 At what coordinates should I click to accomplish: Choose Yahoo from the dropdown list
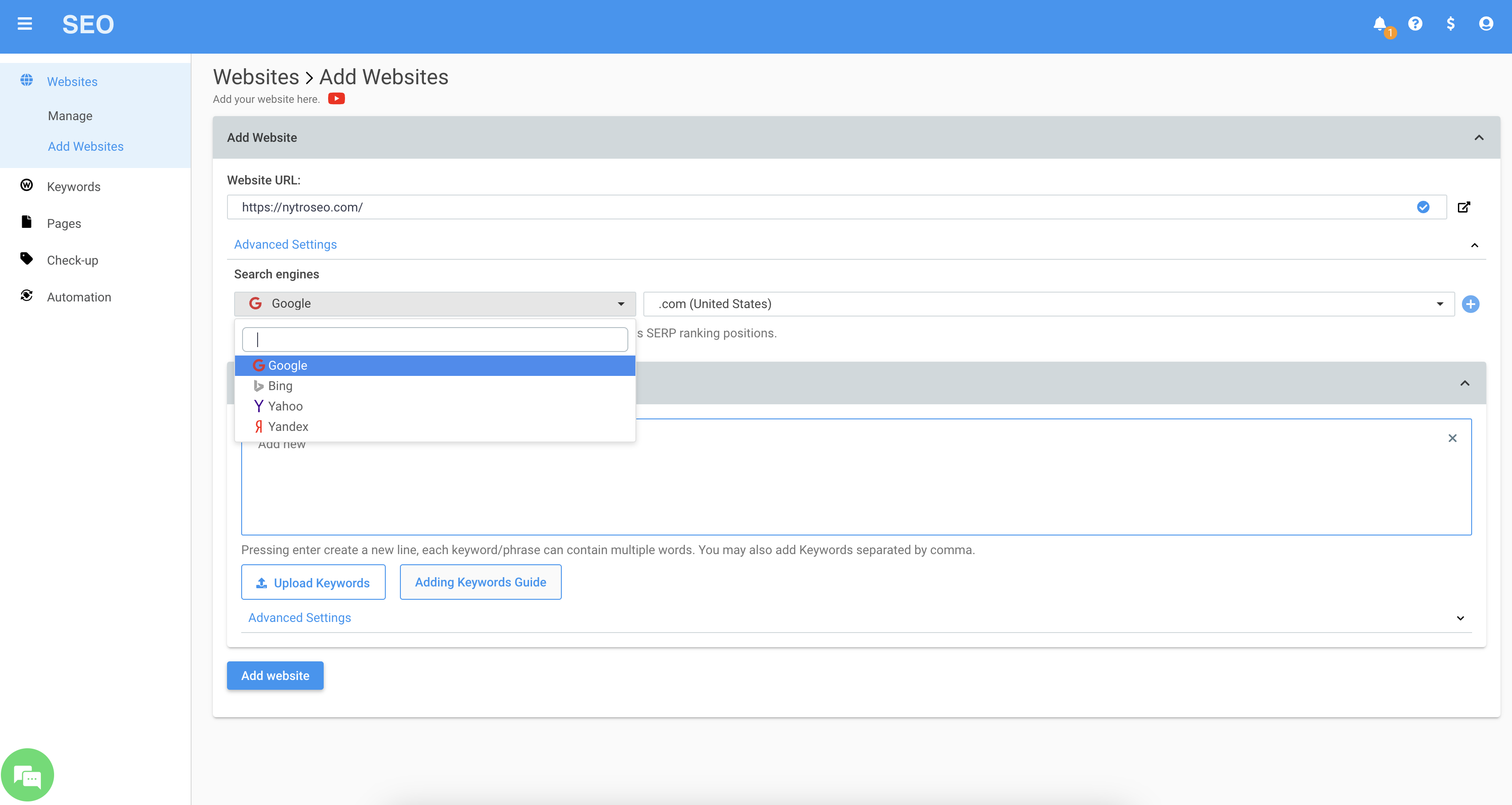435,406
